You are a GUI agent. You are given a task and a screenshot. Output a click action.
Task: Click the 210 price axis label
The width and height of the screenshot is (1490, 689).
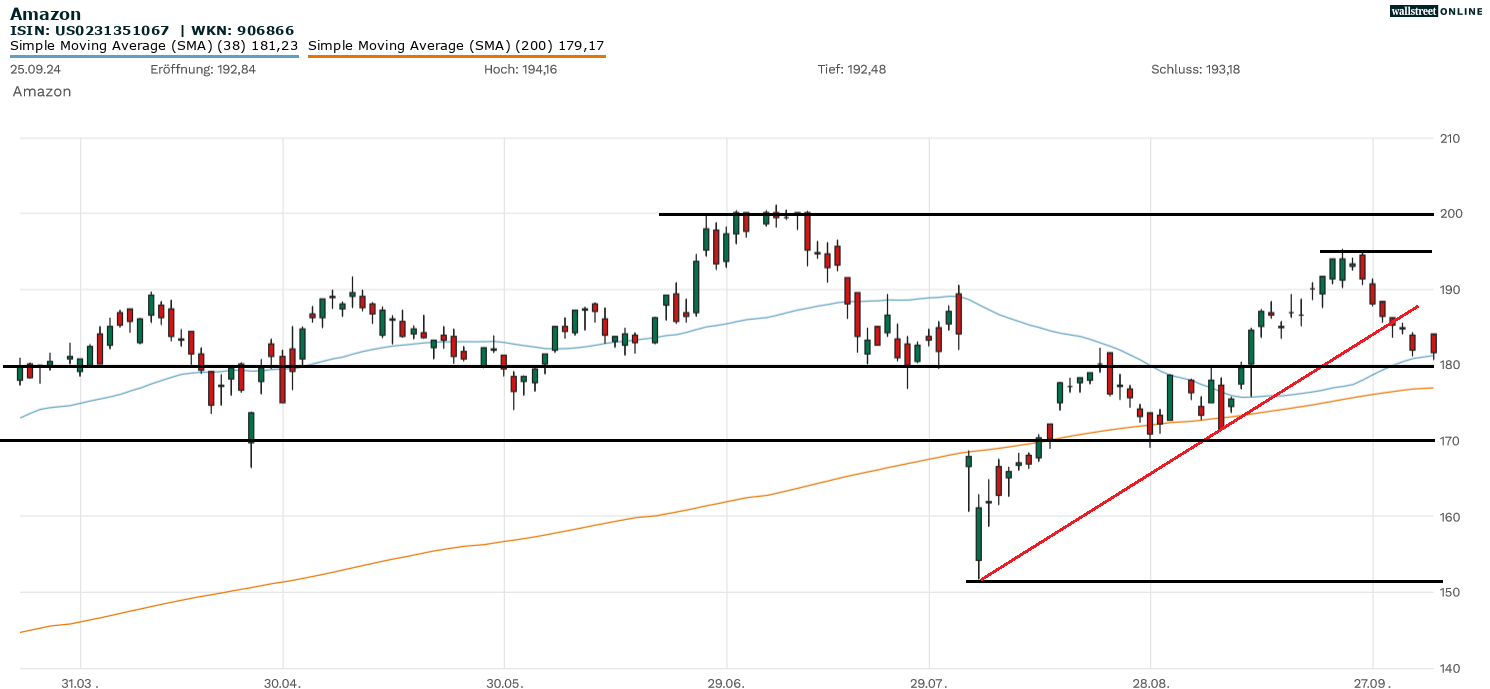(1450, 138)
